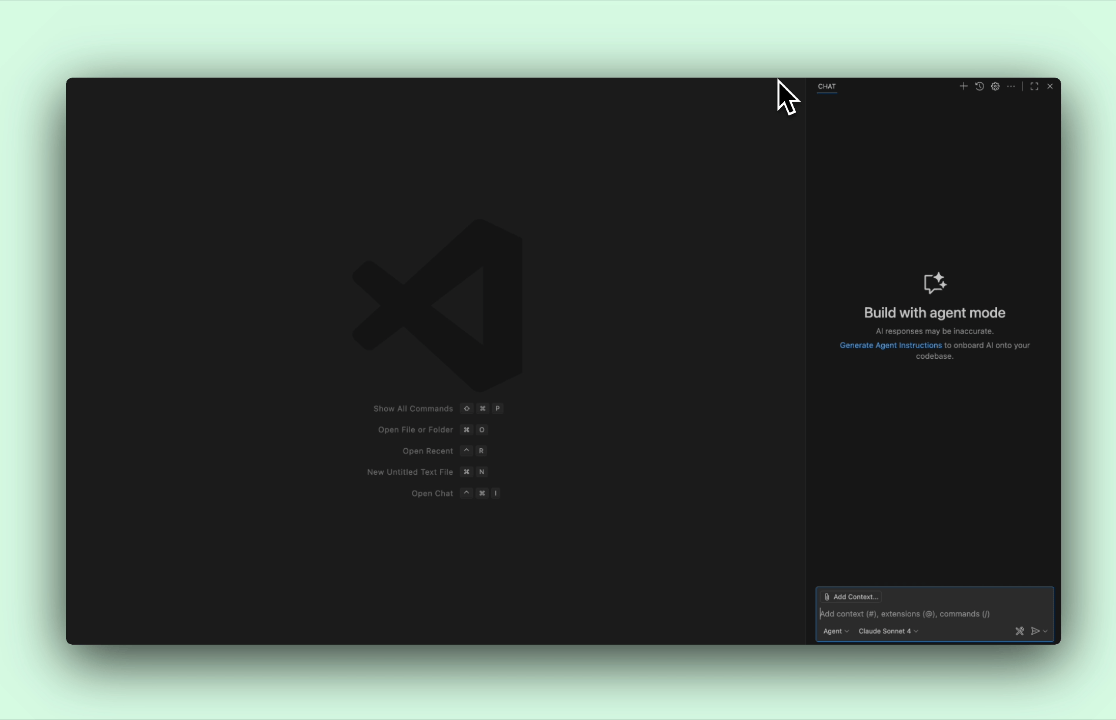Open Show All Commands from the welcome list
The width and height of the screenshot is (1116, 720).
click(413, 408)
